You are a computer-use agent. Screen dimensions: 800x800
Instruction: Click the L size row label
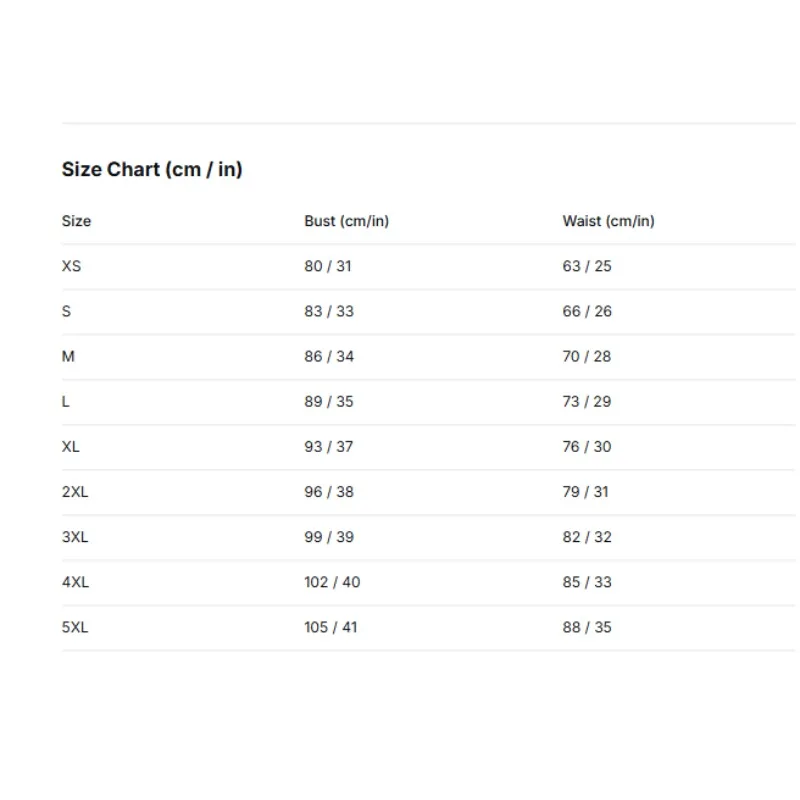coord(66,402)
